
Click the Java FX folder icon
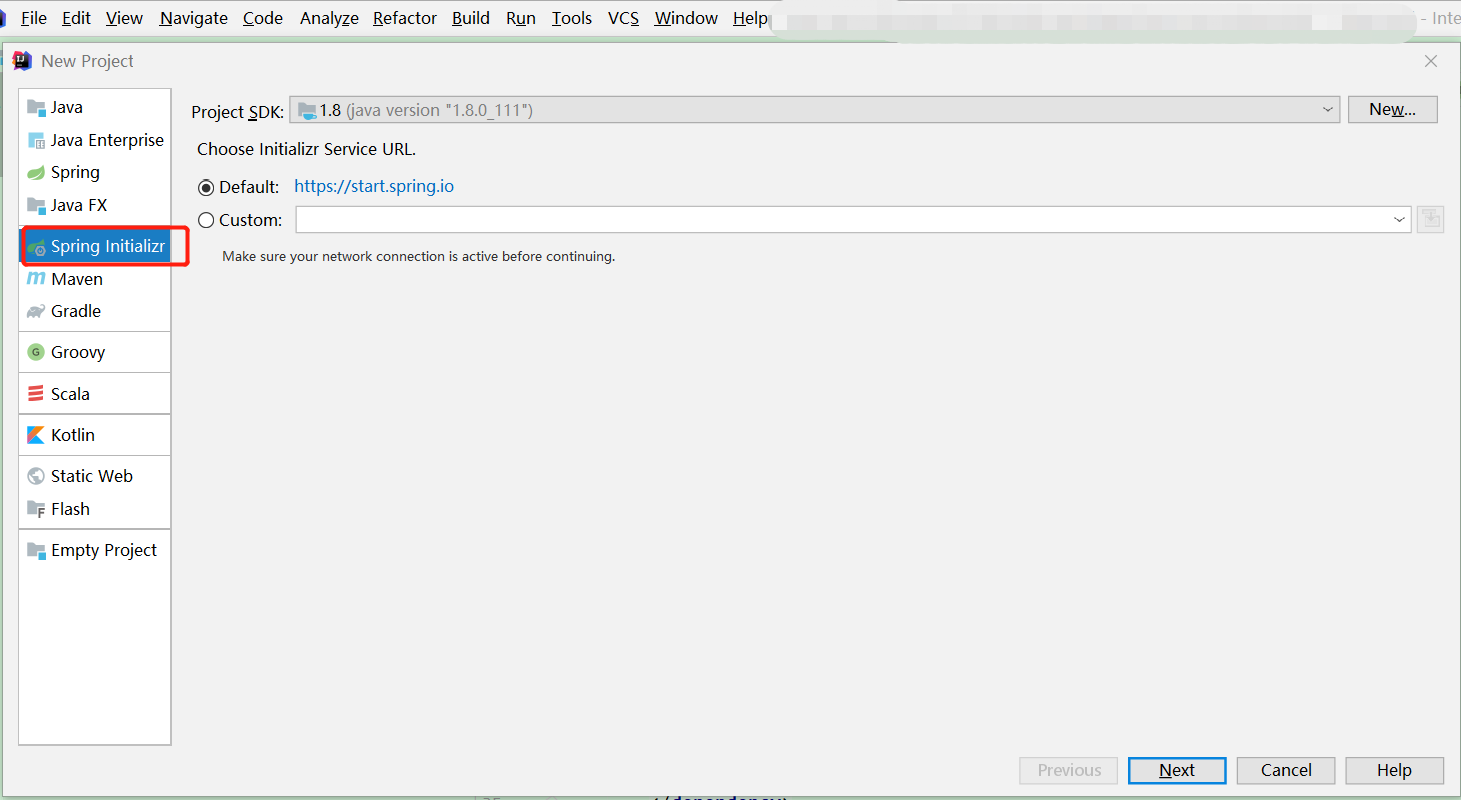click(36, 205)
